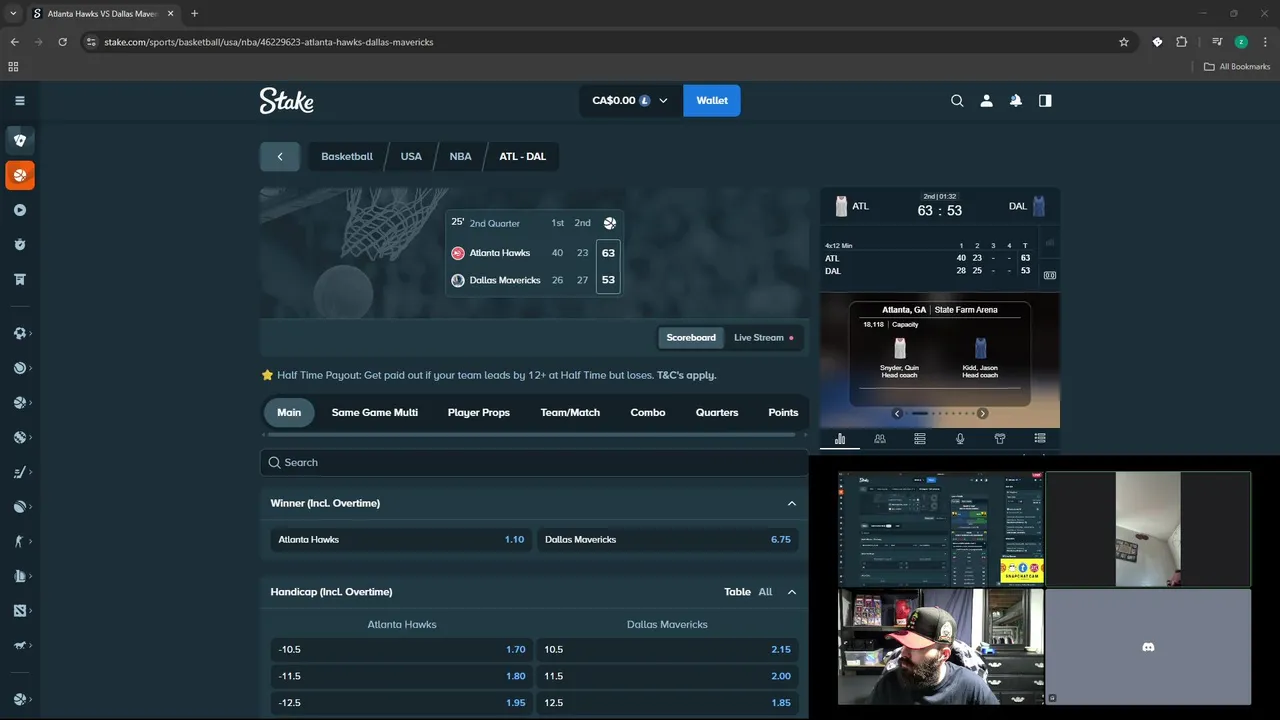Open Starting Soon stopwatch icon in sidebar
The image size is (1280, 720).
[19, 245]
